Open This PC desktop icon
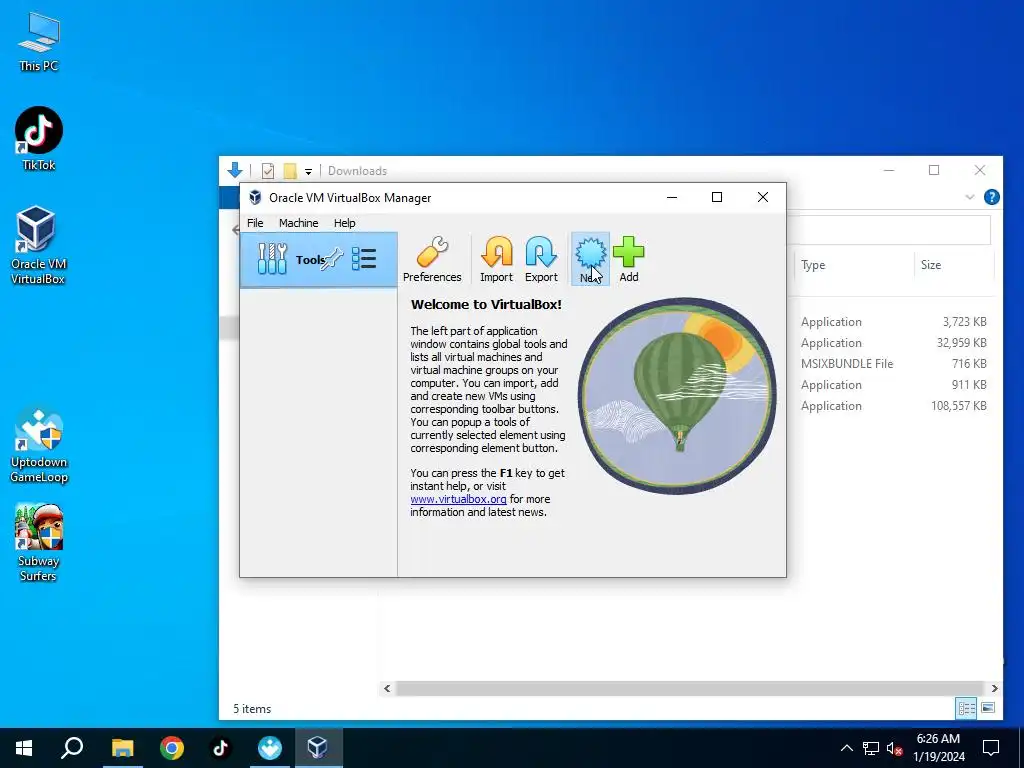Screen dimensions: 1024x768 pyautogui.click(x=39, y=41)
